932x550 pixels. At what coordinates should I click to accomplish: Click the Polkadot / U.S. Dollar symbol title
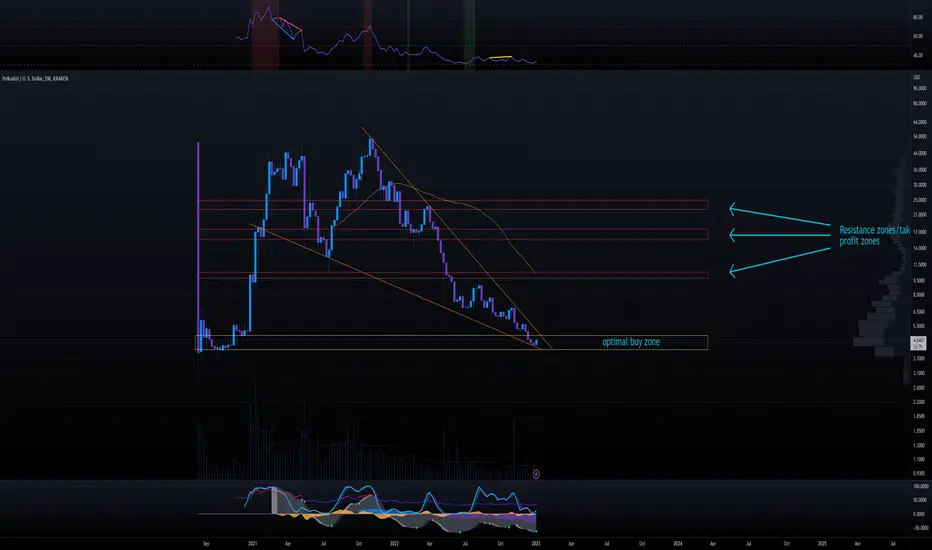tap(35, 78)
